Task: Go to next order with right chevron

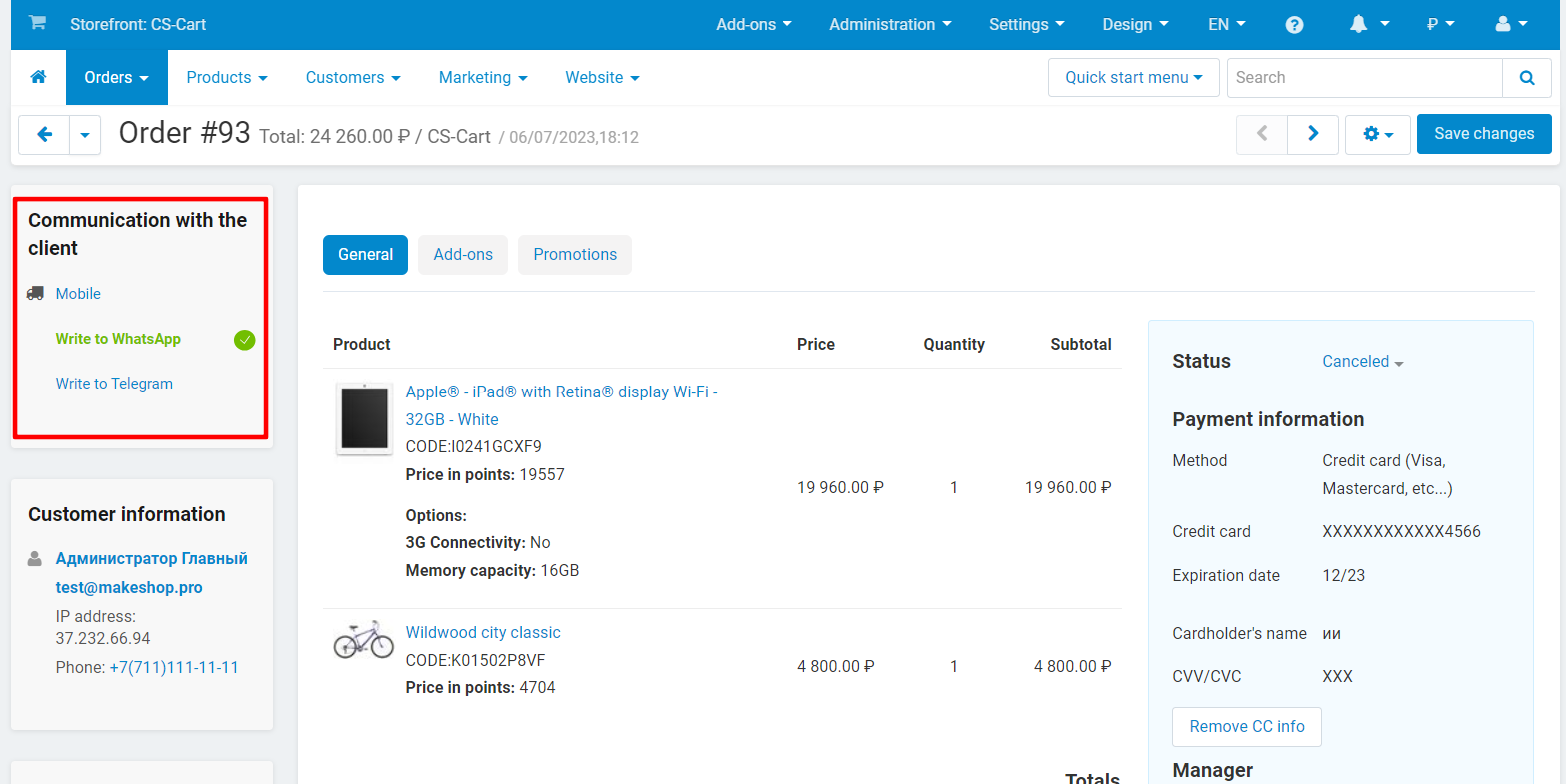Action: point(1313,134)
